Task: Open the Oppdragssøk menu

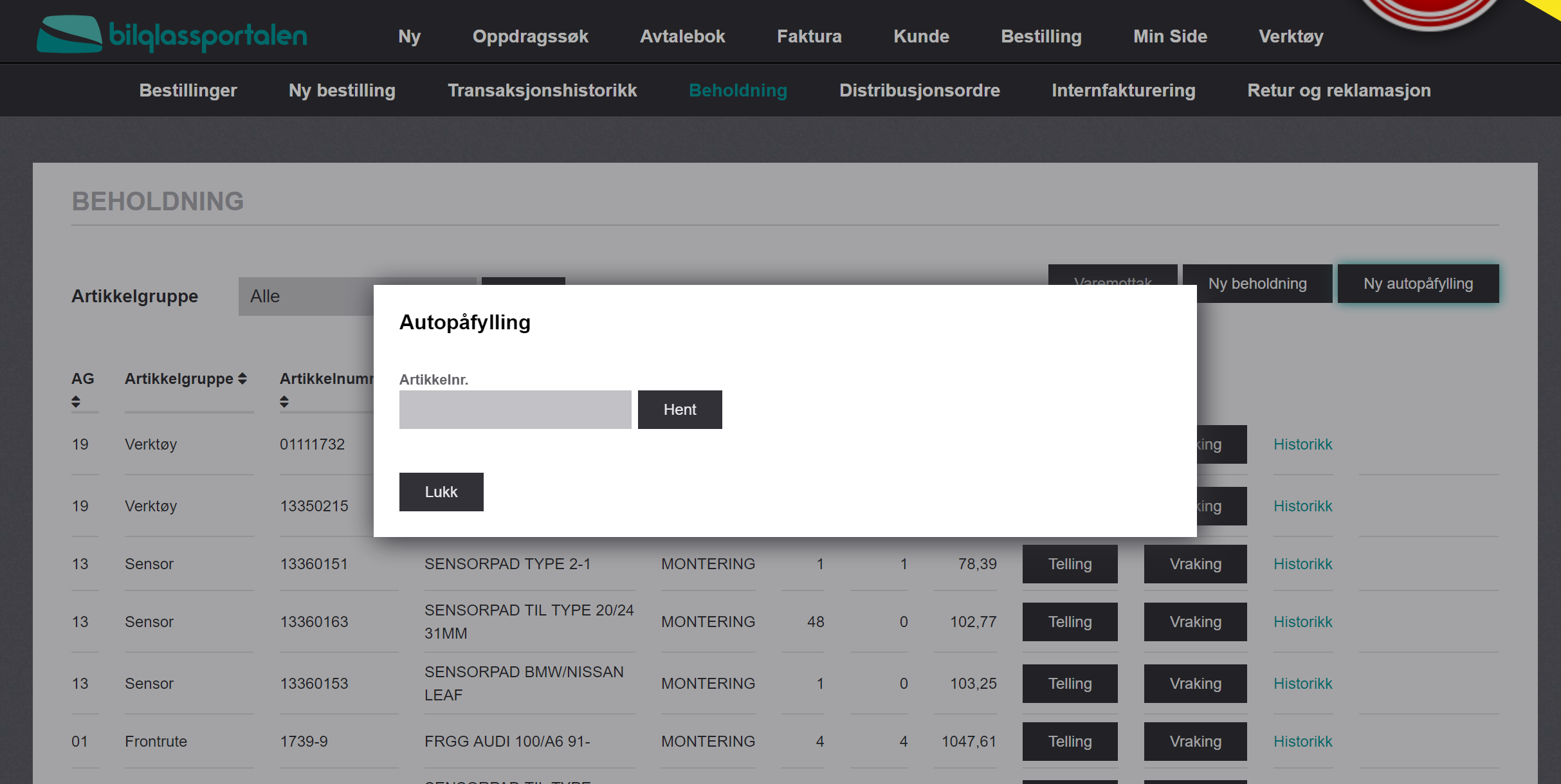Action: coord(530,37)
